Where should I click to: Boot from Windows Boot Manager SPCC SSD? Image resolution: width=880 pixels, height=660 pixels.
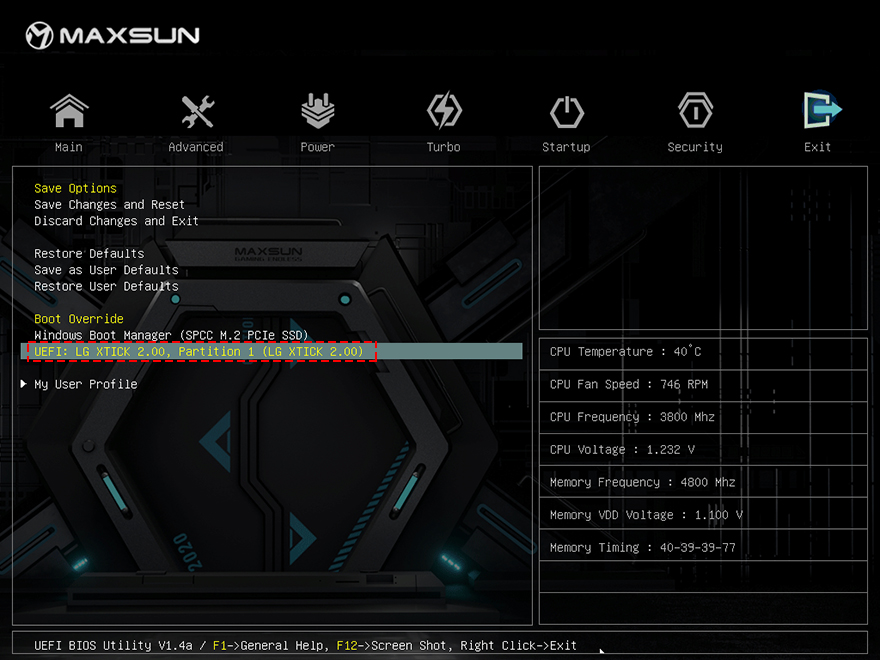click(x=171, y=335)
